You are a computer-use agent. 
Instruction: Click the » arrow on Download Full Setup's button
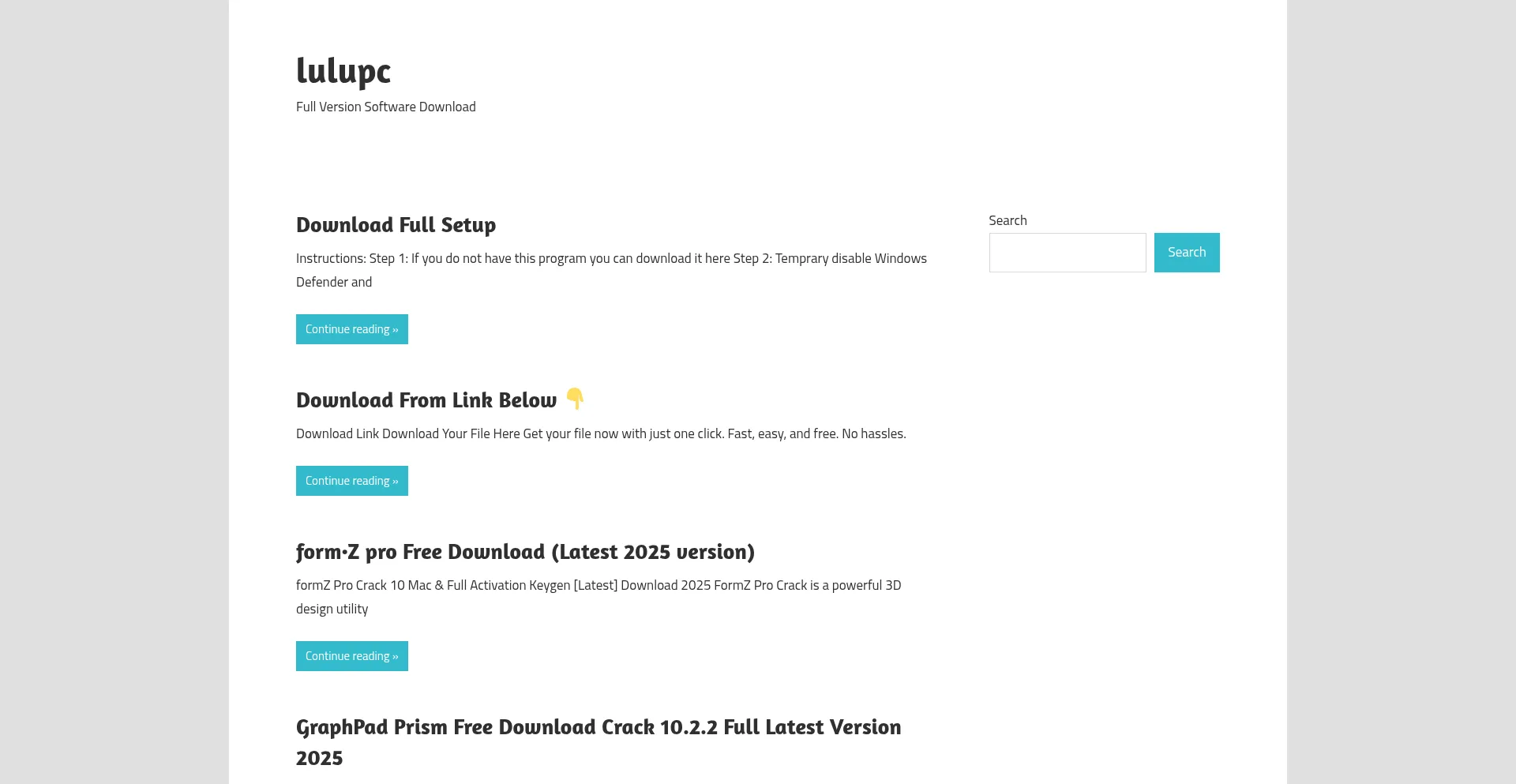coord(396,330)
